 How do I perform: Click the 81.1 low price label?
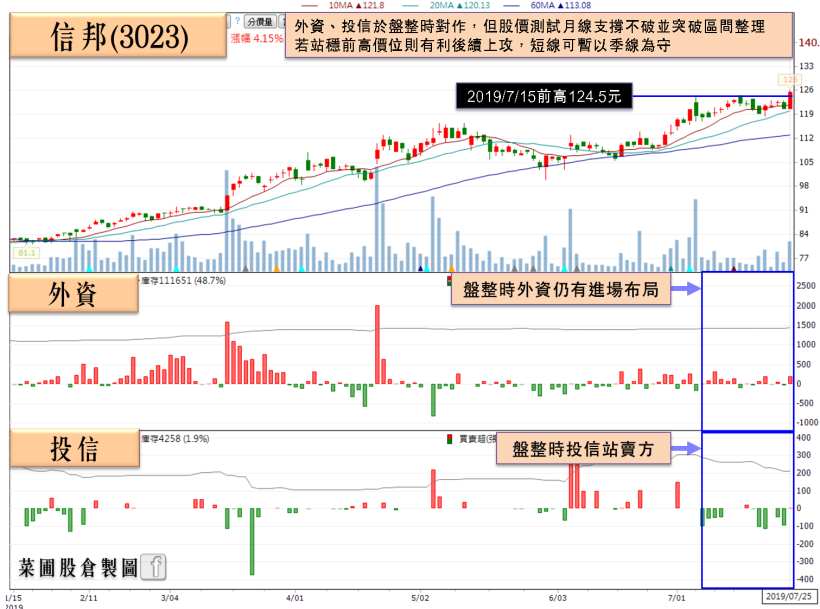[x=27, y=253]
